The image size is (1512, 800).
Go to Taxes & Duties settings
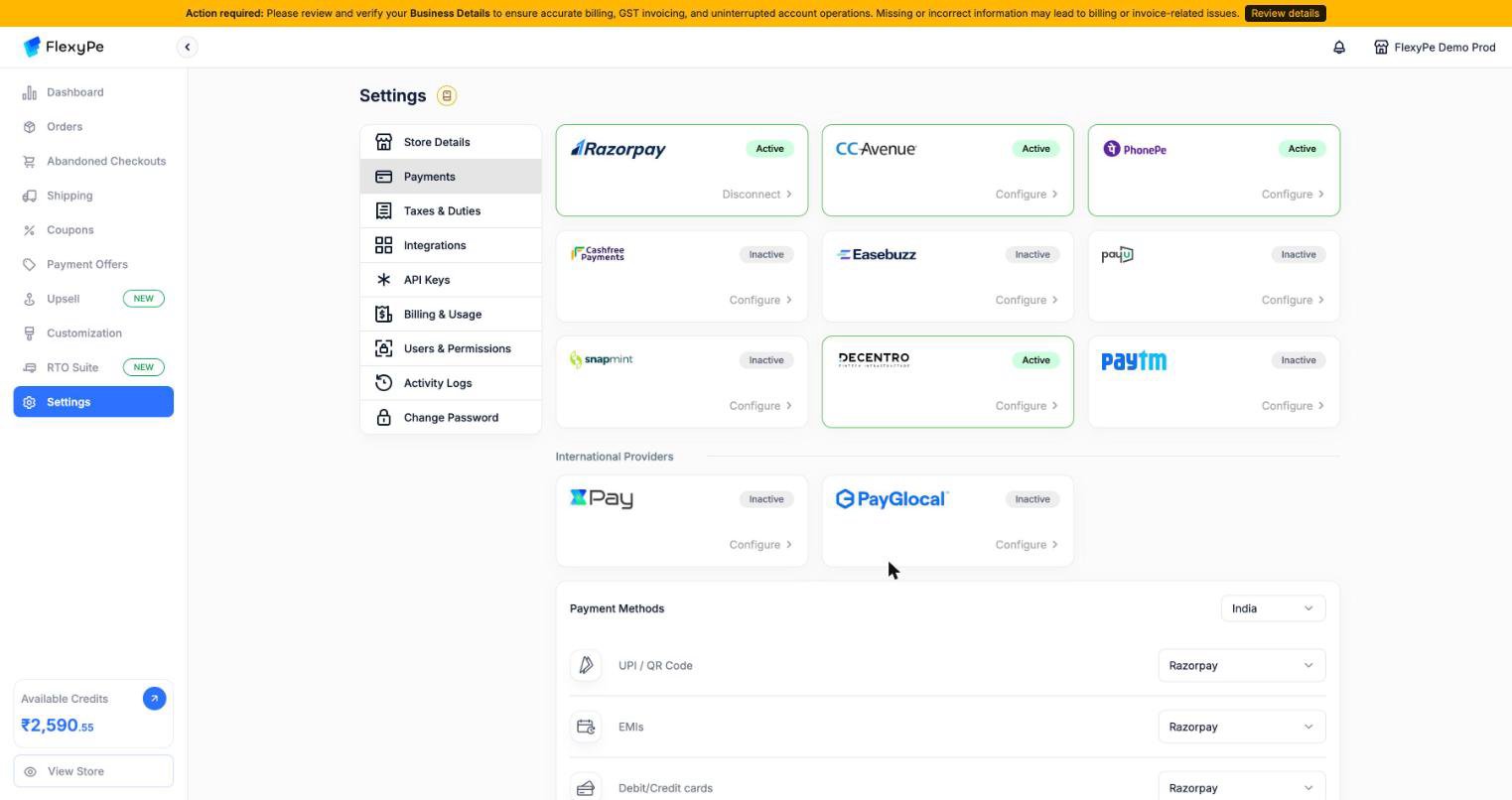tap(451, 210)
